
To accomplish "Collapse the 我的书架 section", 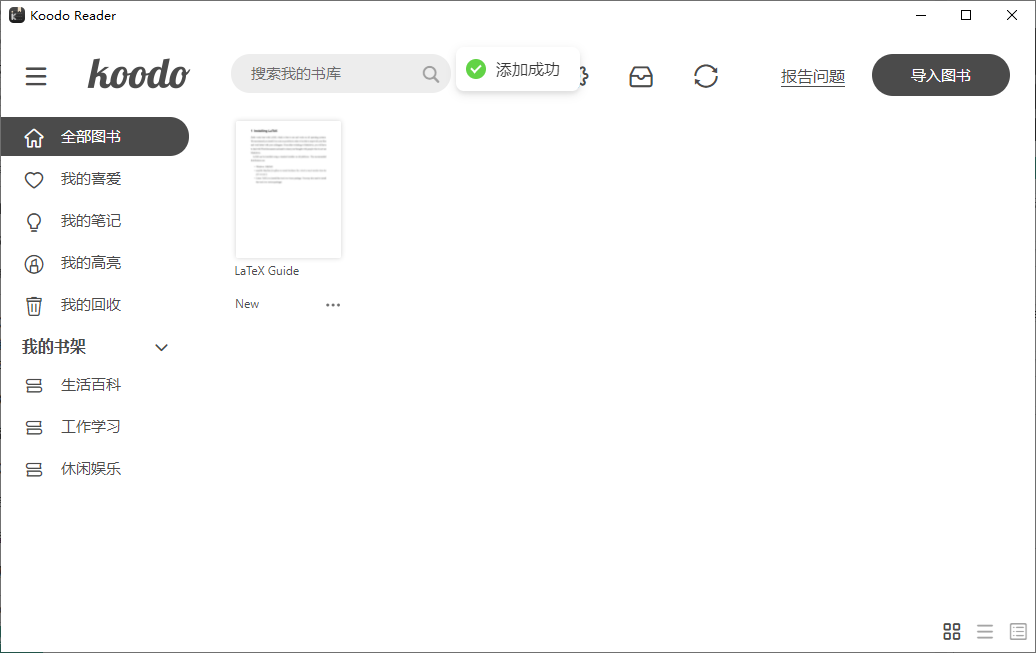I will click(x=161, y=347).
